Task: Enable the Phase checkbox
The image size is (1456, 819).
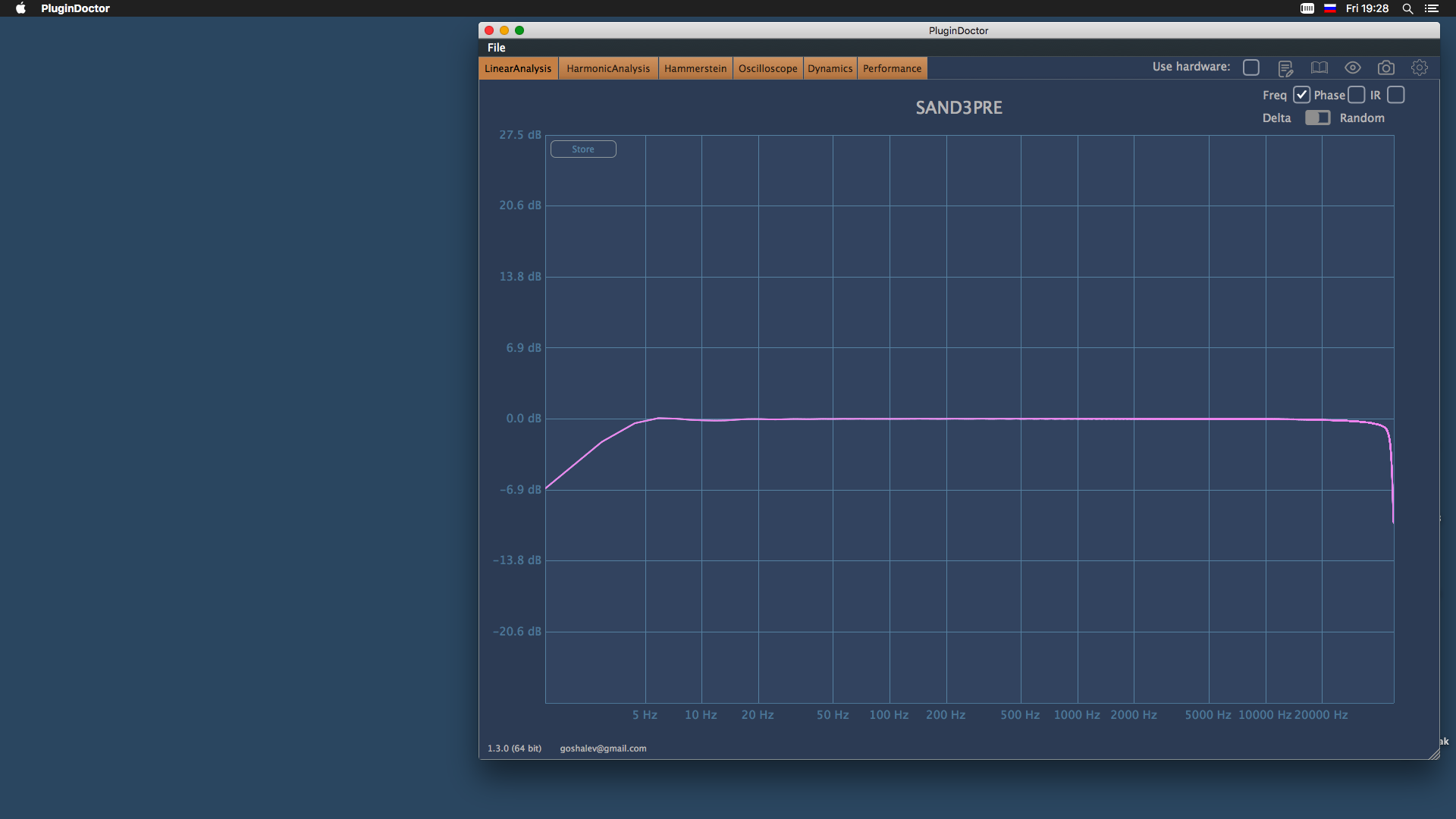Action: 1357,95
